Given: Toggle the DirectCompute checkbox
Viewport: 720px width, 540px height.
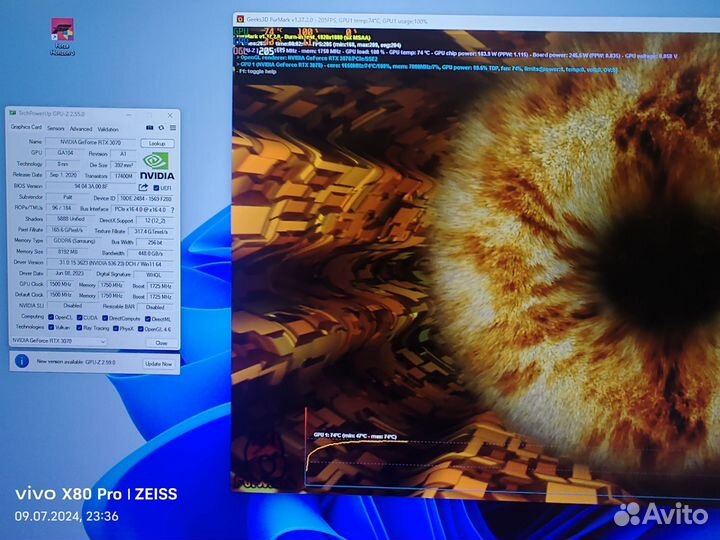Looking at the screenshot, I should [105, 318].
